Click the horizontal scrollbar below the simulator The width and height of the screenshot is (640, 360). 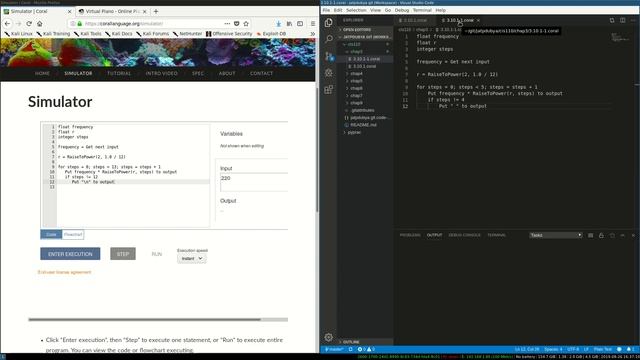tap(158, 320)
